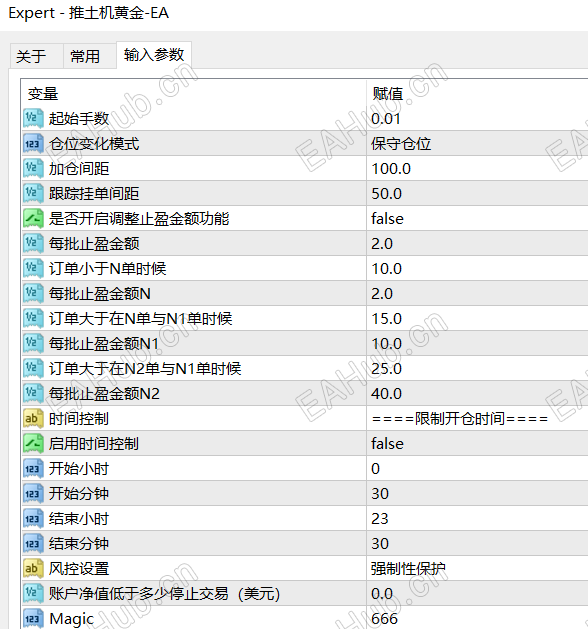Click the integer icon beside 开始小时
588x629 pixels.
tap(33, 469)
